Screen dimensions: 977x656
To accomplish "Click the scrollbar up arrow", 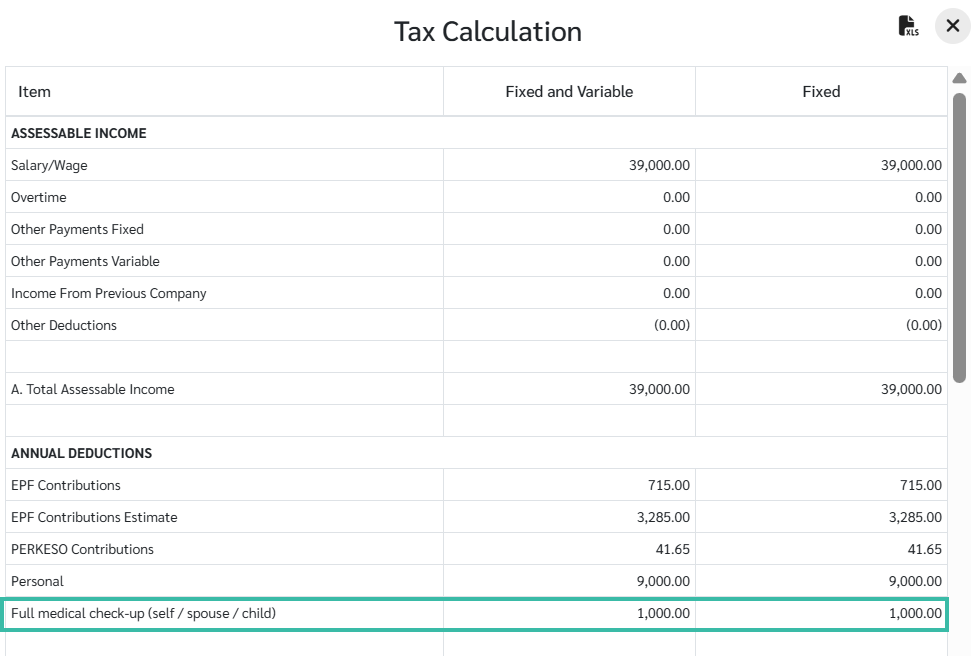I will [960, 78].
